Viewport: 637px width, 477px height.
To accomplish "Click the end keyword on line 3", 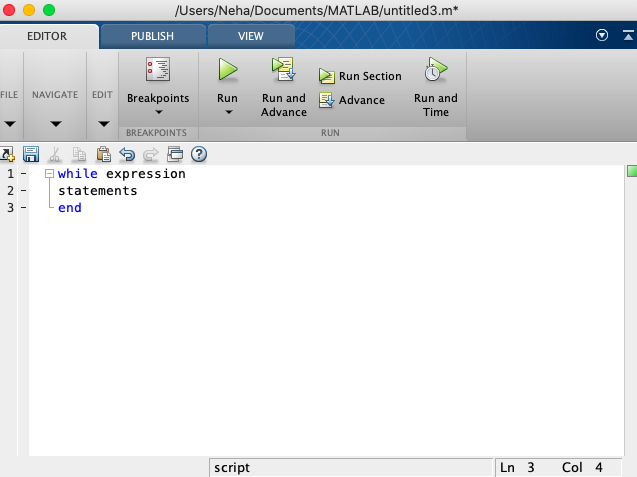I will (x=69, y=208).
